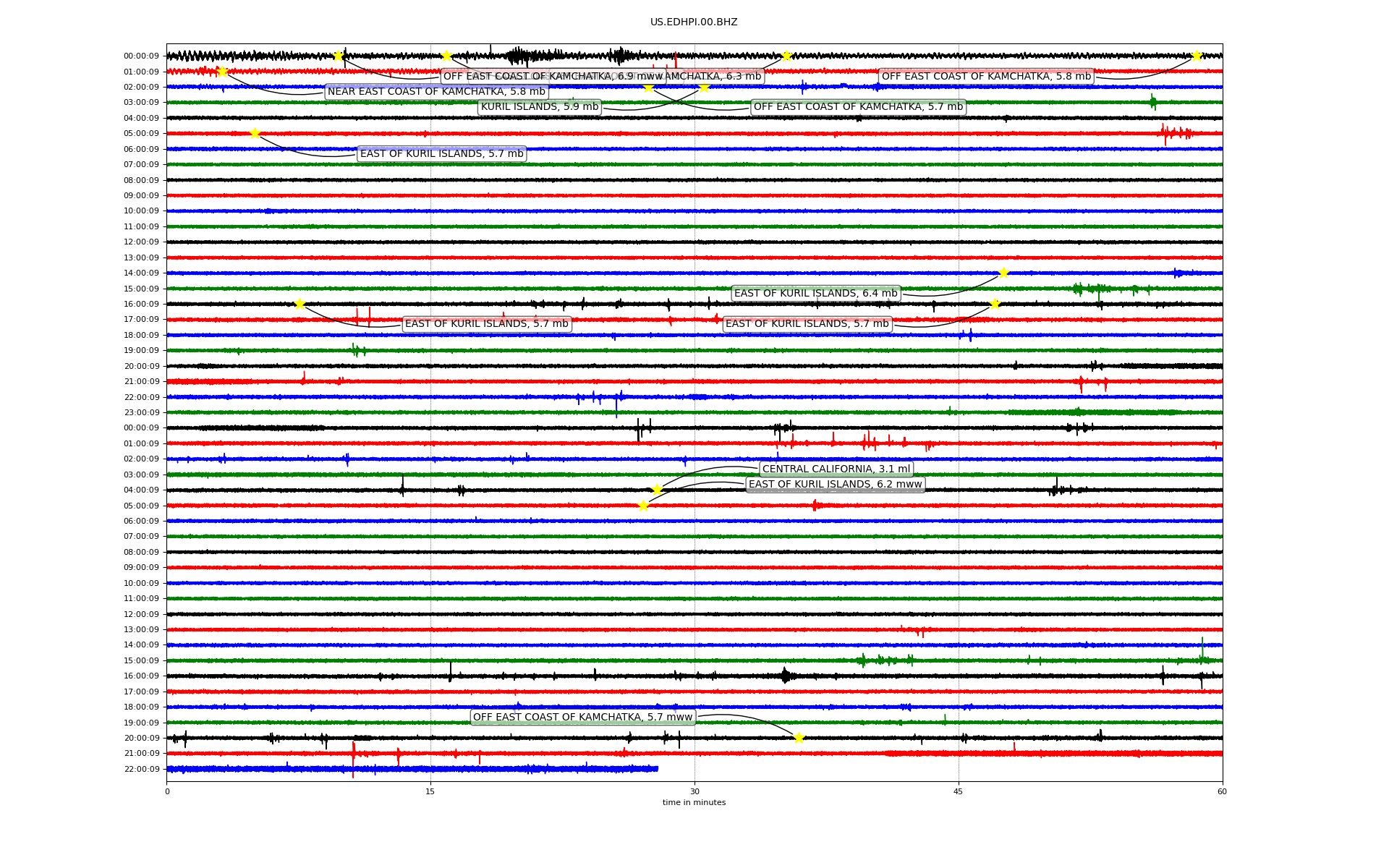1389x868 pixels.
Task: Click the plot title US.EDHPI.00.BHZ
Action: [x=694, y=22]
